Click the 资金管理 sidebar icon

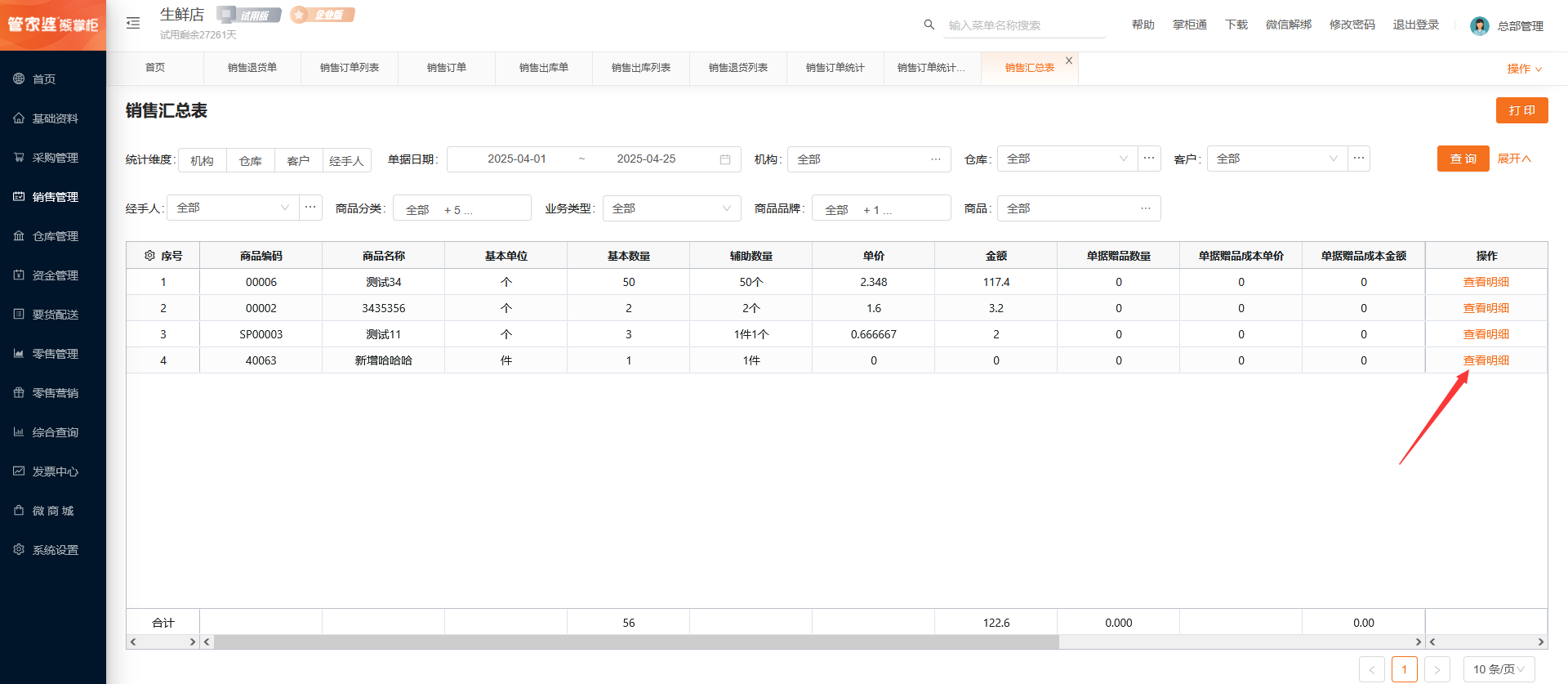(19, 275)
